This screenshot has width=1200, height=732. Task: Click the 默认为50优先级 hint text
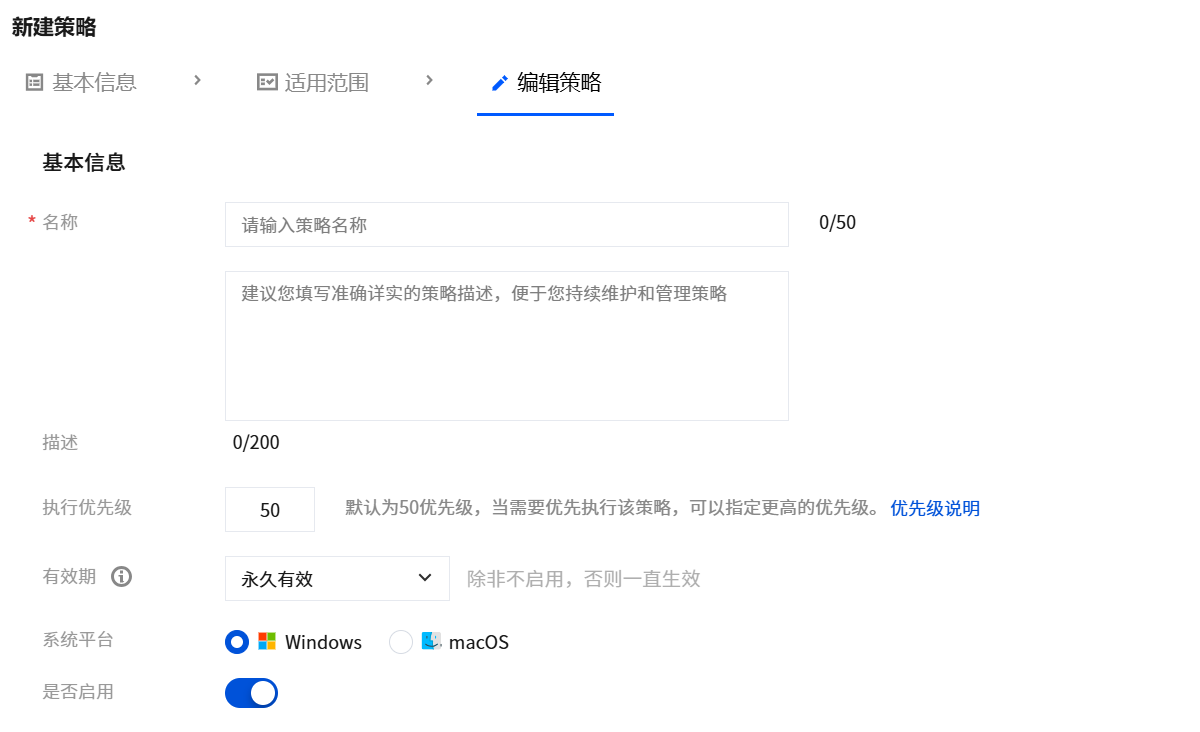coord(613,508)
